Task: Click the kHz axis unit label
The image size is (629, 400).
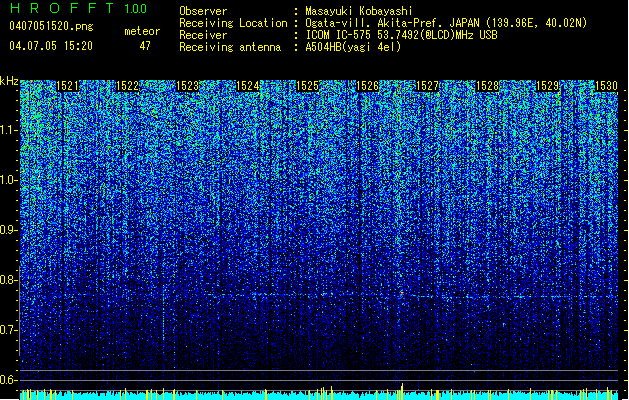Action: click(9, 81)
